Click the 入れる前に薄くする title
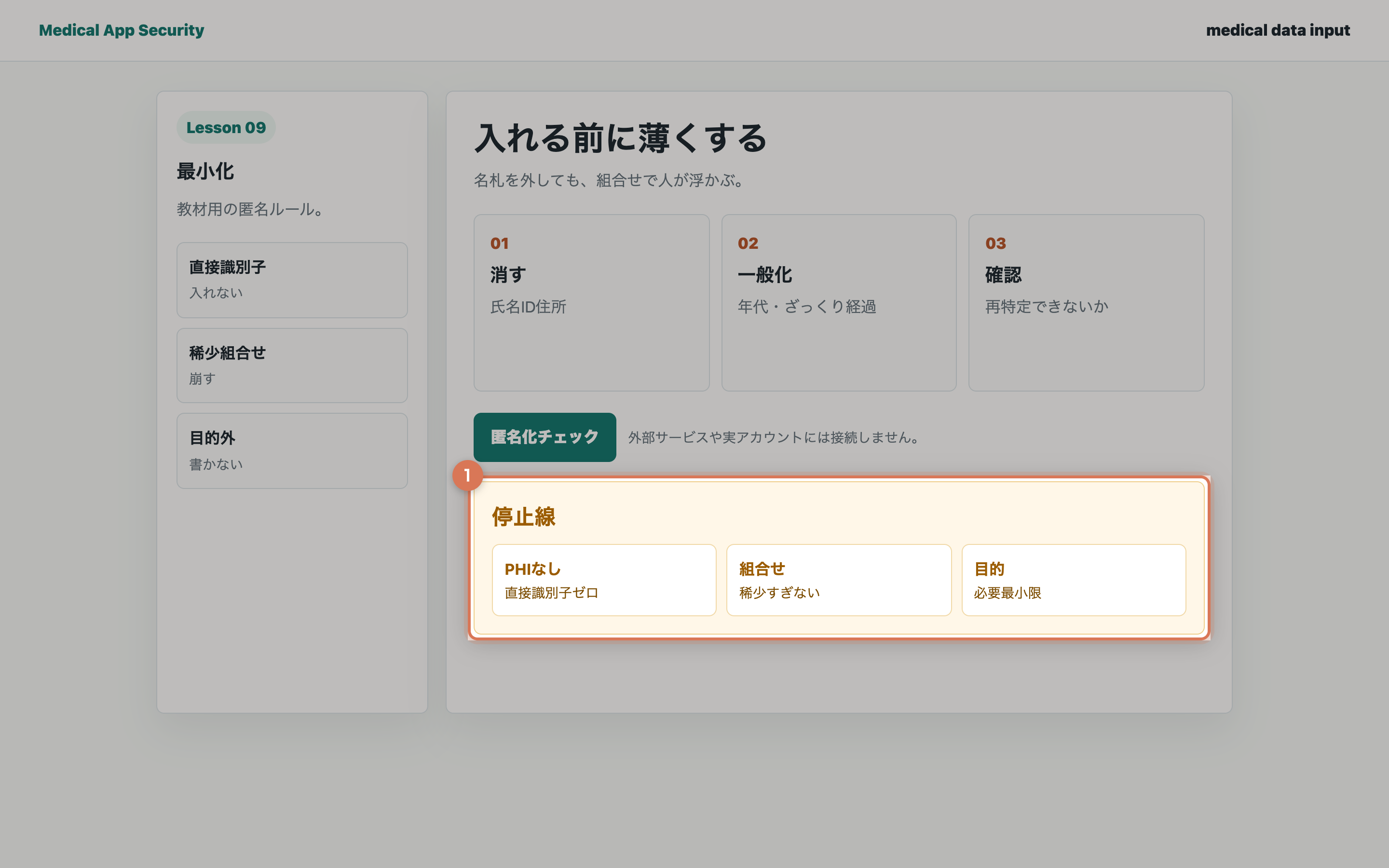 click(x=620, y=138)
